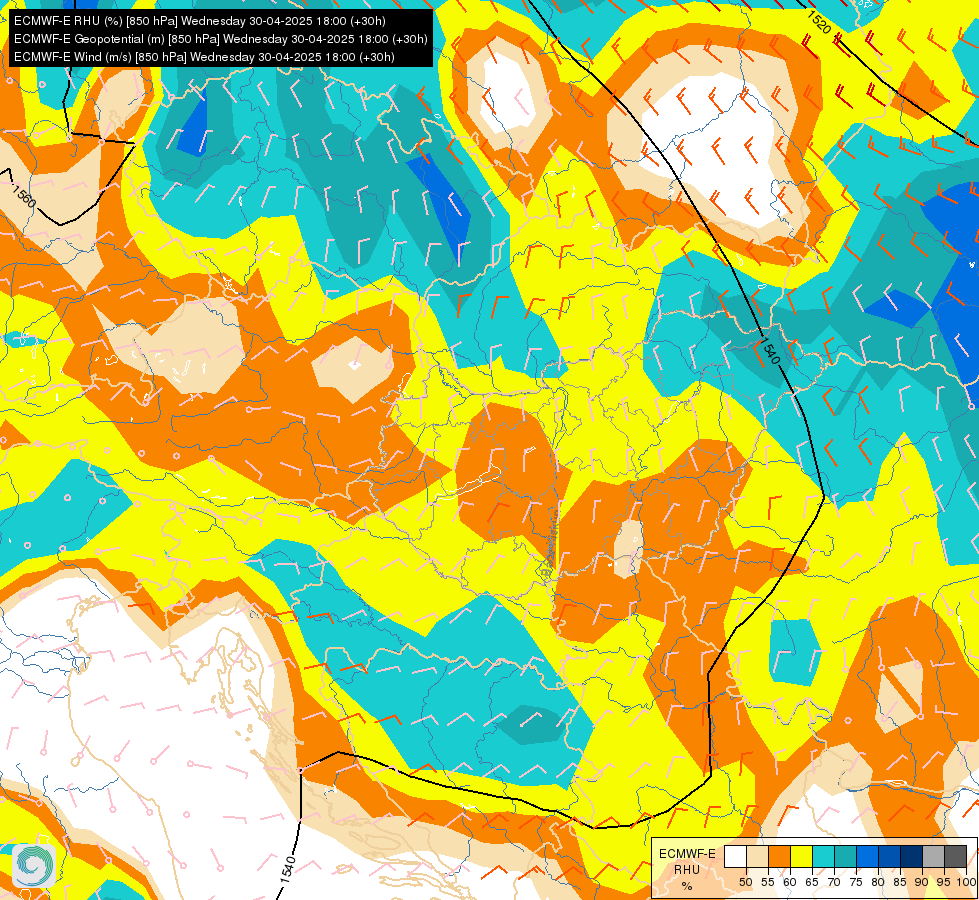Click the beige 50-55 legend swatch
Screen dimensions: 979x900
click(757, 856)
